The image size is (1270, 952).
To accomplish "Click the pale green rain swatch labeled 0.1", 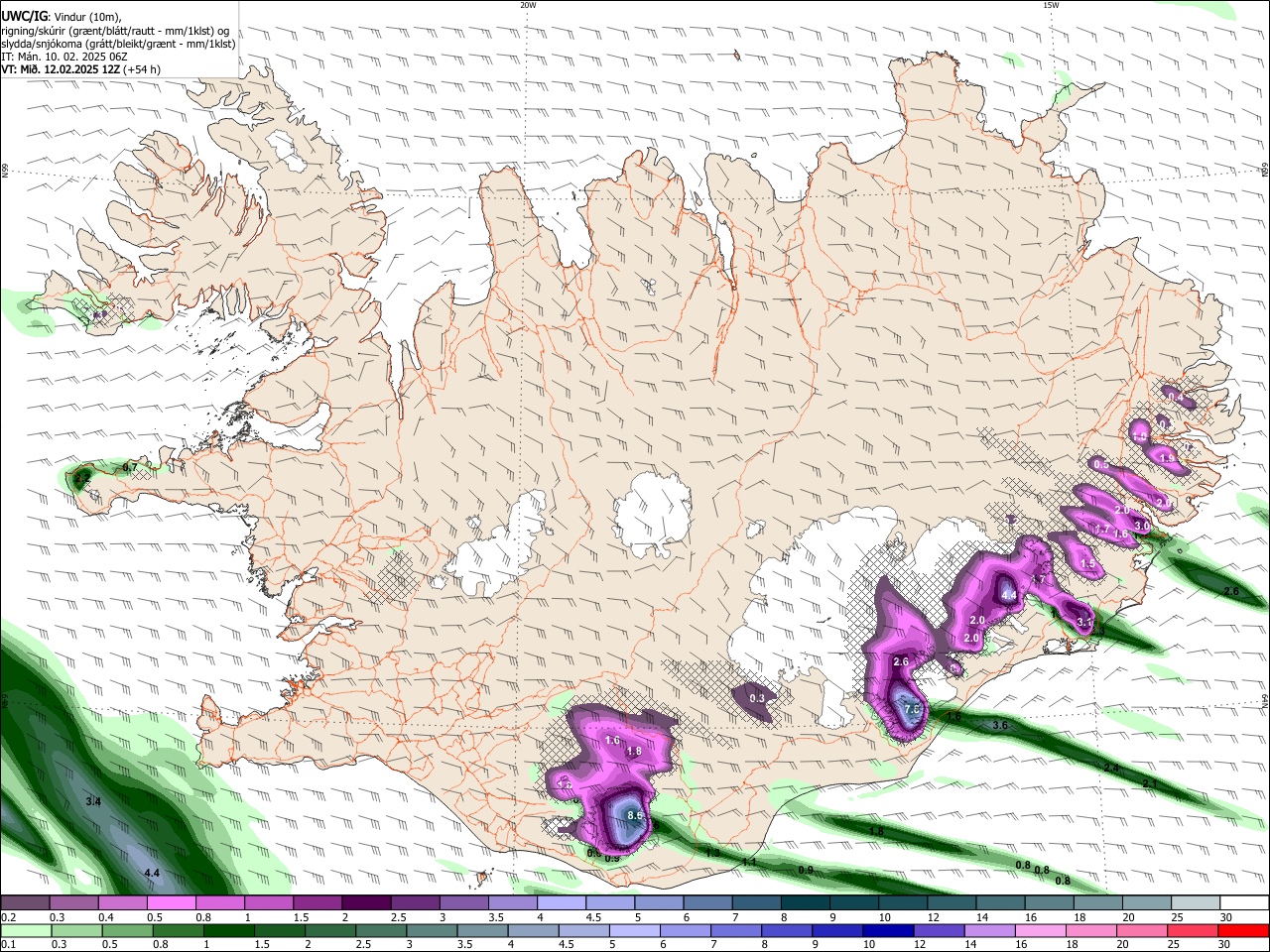I will point(27,931).
